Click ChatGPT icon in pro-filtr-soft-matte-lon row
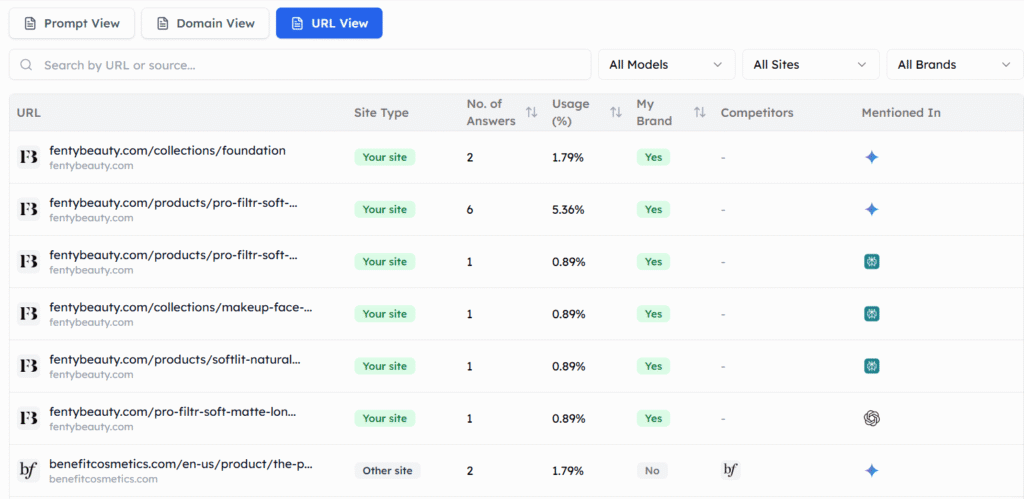The width and height of the screenshot is (1024, 499). pos(871,418)
